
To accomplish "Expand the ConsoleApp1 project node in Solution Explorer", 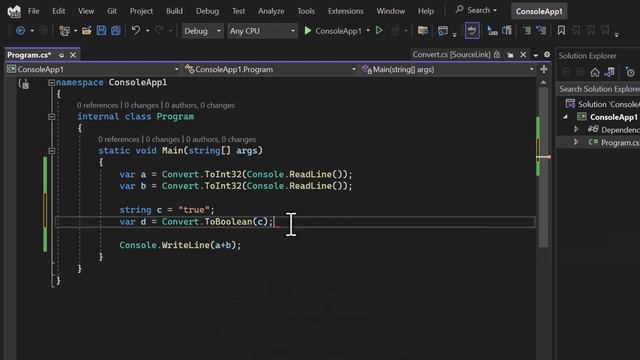I will [x=565, y=117].
